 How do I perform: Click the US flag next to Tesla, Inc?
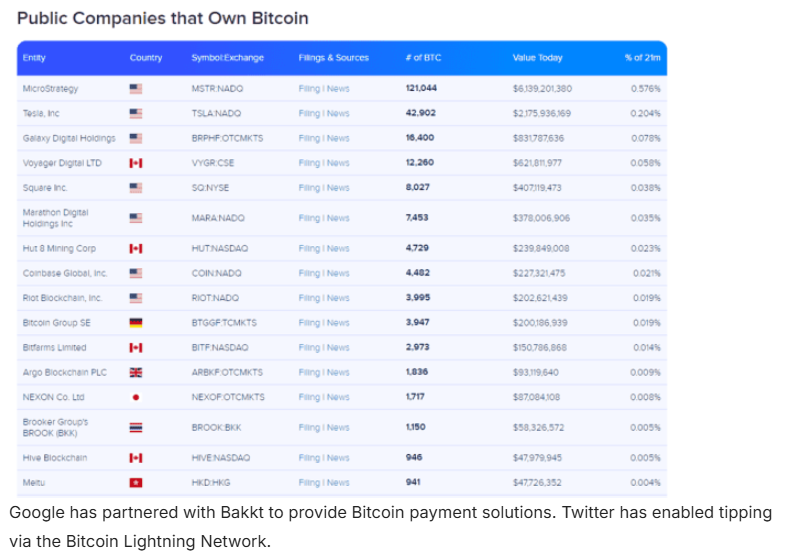click(136, 114)
